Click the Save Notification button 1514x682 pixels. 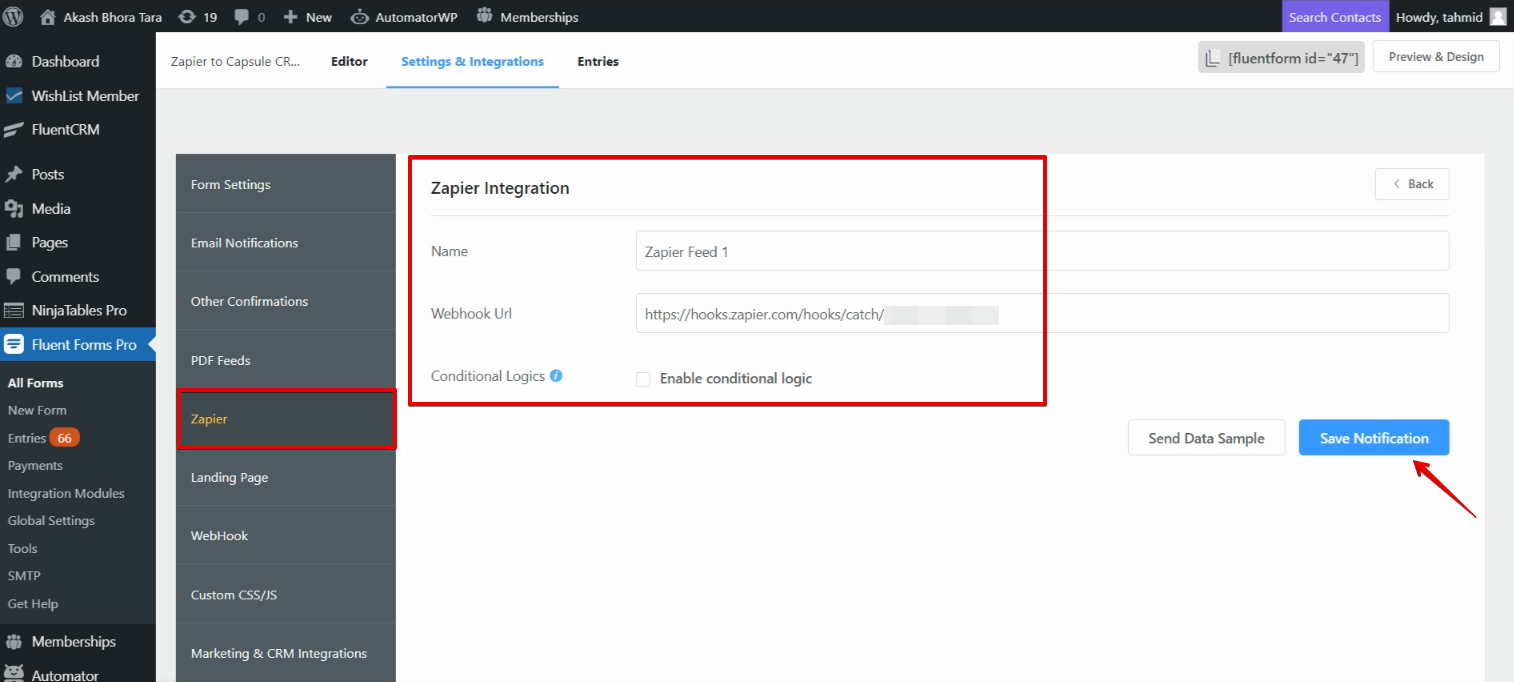(x=1373, y=437)
